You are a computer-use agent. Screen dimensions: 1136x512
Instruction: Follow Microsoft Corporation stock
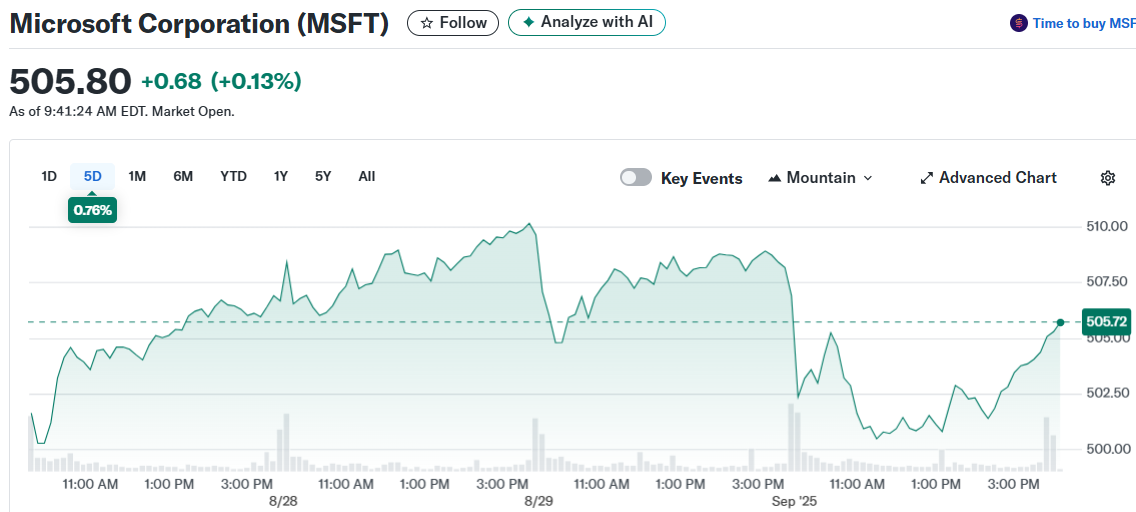click(x=453, y=23)
